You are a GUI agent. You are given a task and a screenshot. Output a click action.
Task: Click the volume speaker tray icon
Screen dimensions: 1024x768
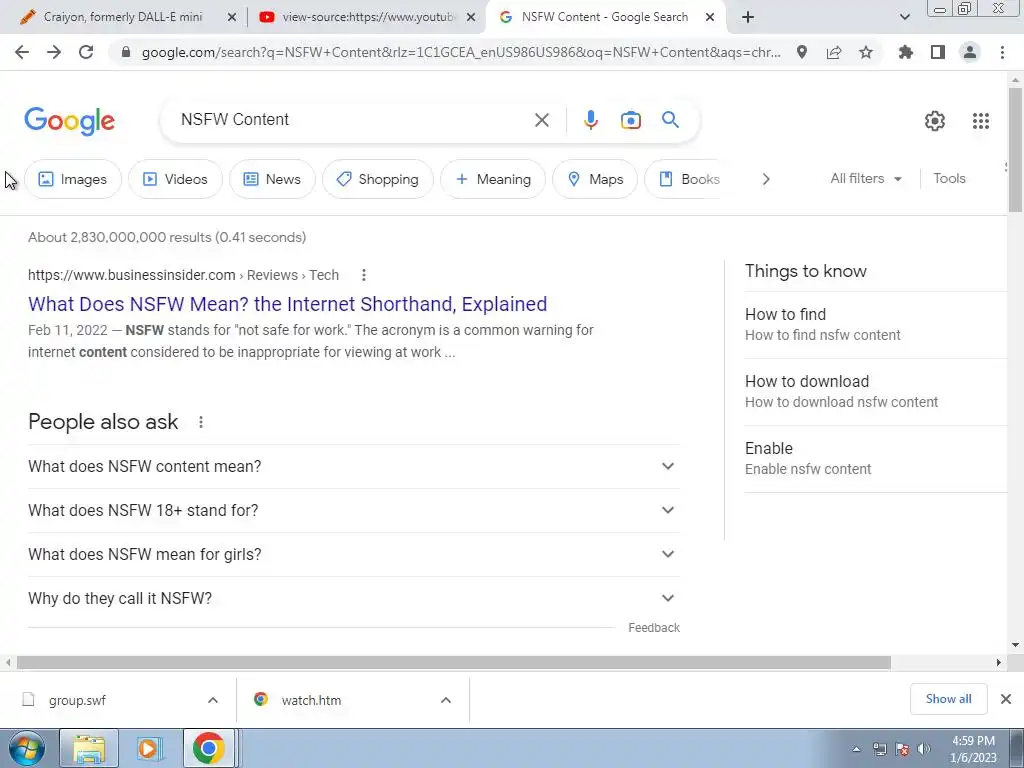tap(923, 749)
